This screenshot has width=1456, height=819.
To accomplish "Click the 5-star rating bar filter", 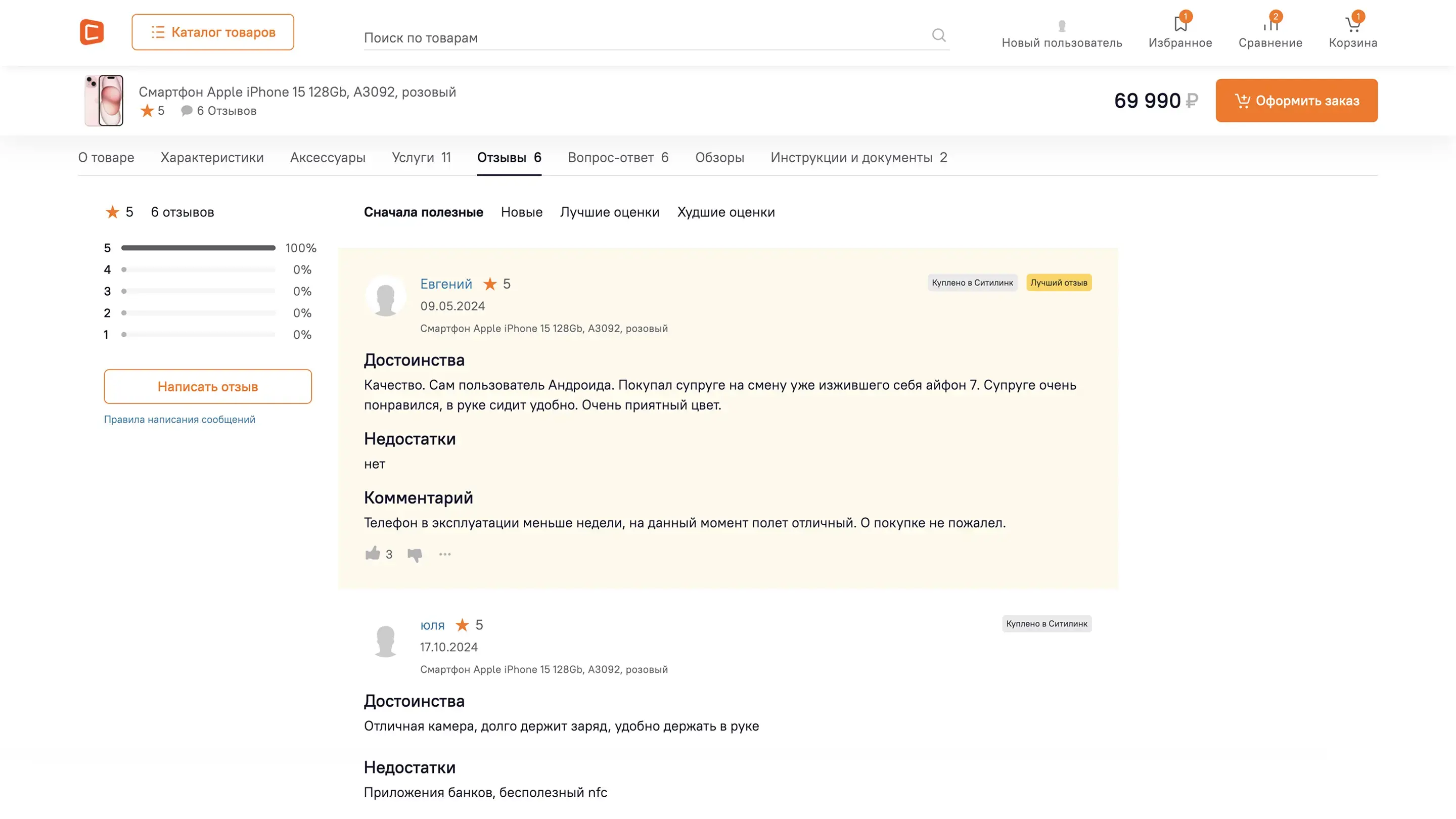I will pyautogui.click(x=198, y=248).
